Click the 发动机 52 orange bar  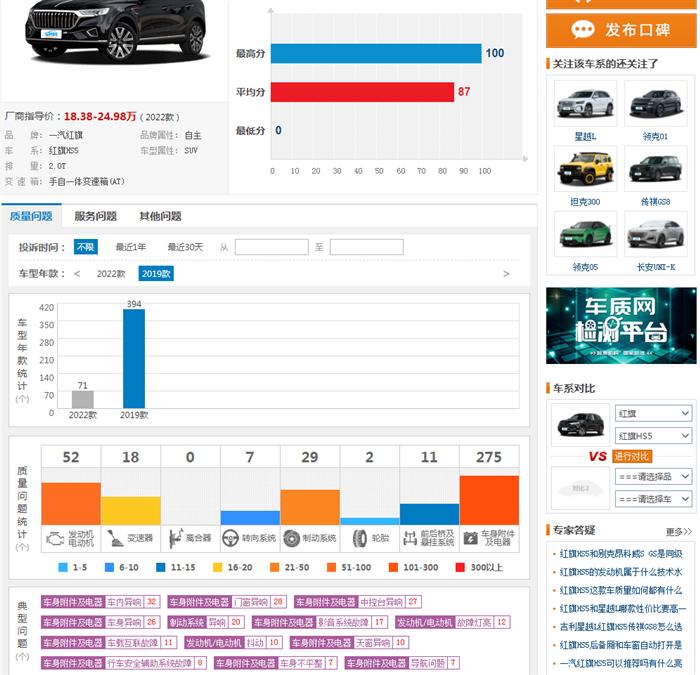(x=71, y=504)
